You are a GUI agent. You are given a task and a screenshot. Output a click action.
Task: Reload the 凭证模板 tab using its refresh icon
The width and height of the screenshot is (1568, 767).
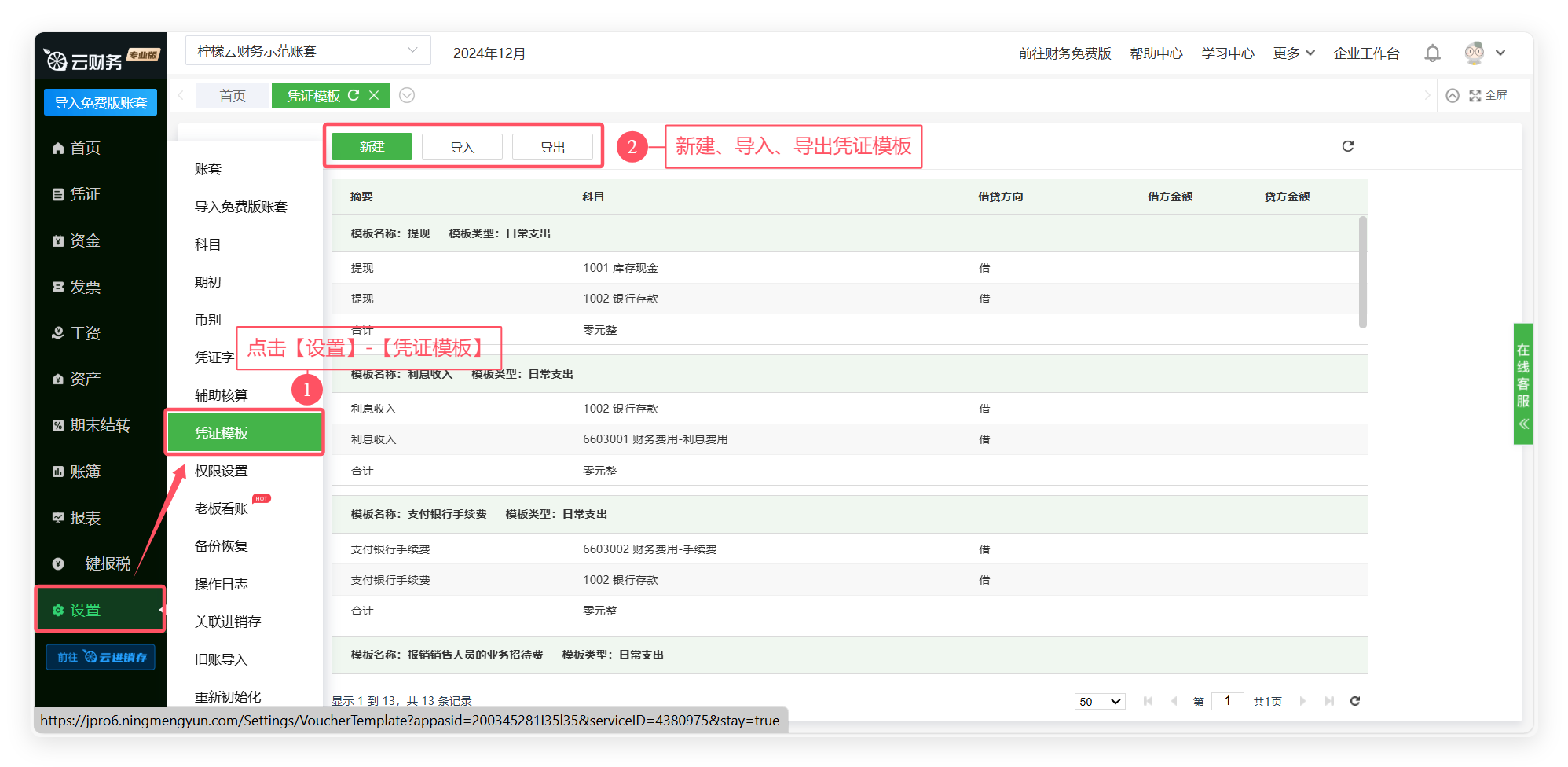click(354, 95)
